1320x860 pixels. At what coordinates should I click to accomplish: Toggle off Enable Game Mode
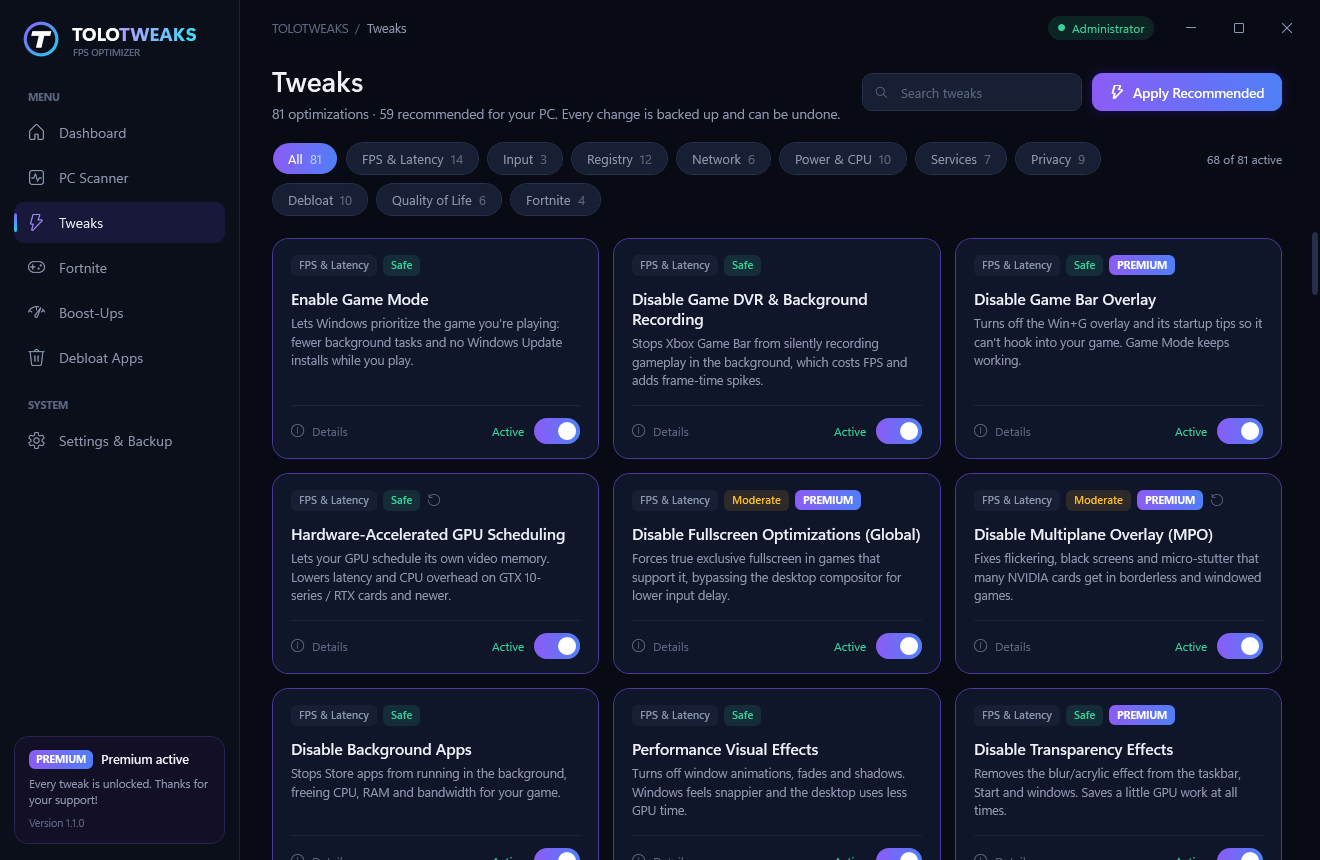coord(557,431)
